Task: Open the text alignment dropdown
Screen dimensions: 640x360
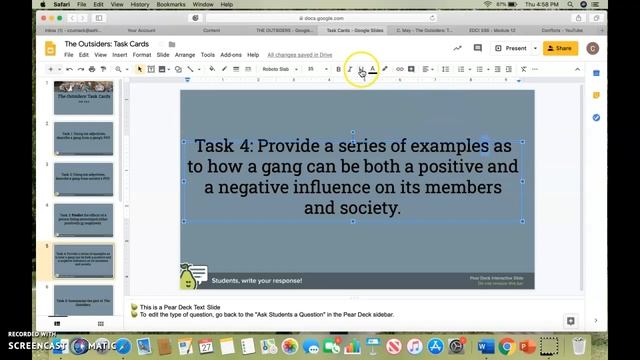Action: tap(428, 69)
